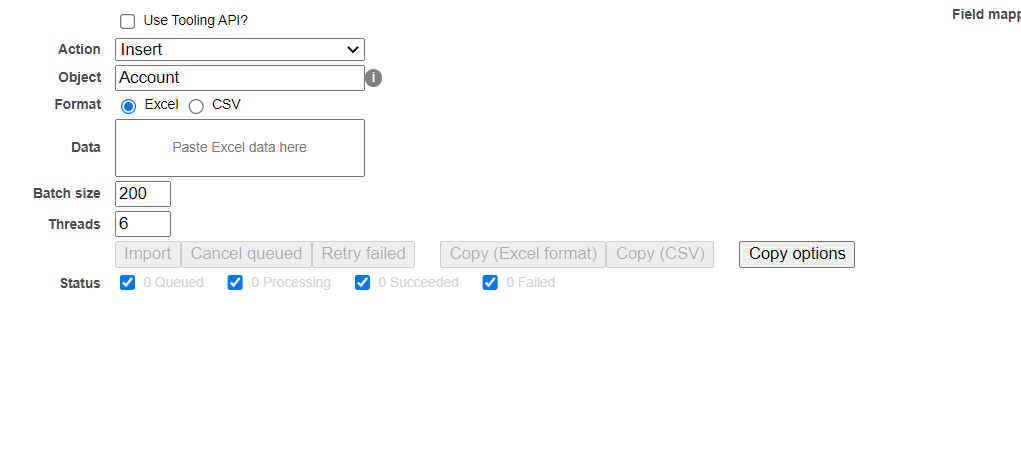Enable the Use Tooling API checkbox
The height and width of the screenshot is (475, 1021).
click(128, 21)
